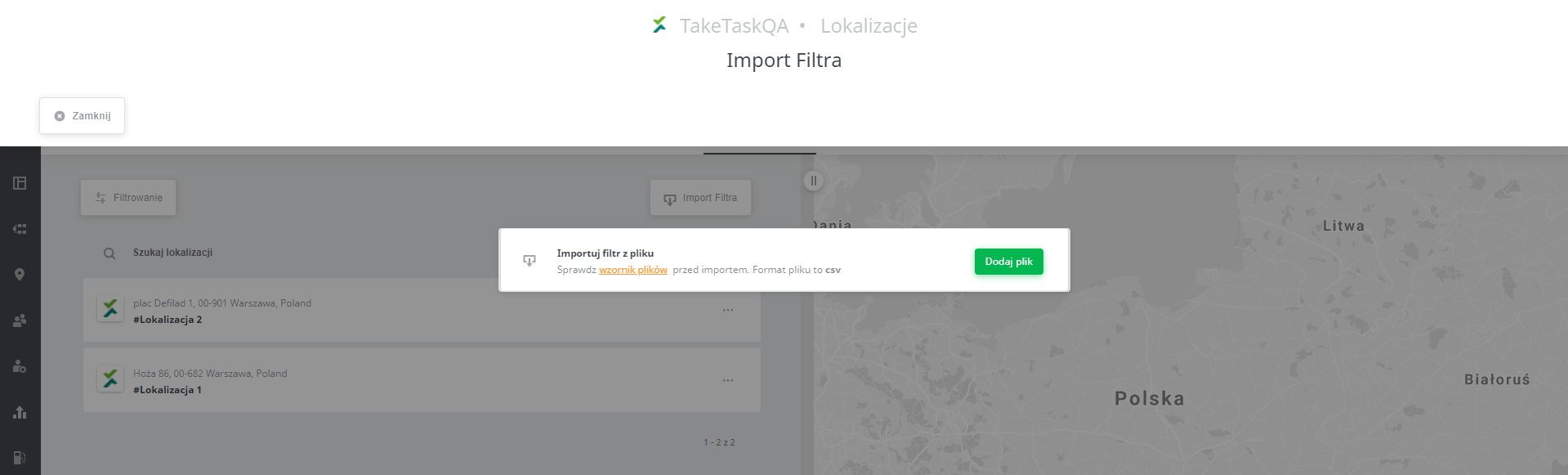The image size is (1568, 475).
Task: Select the location pin sidebar icon
Action: coord(20,275)
